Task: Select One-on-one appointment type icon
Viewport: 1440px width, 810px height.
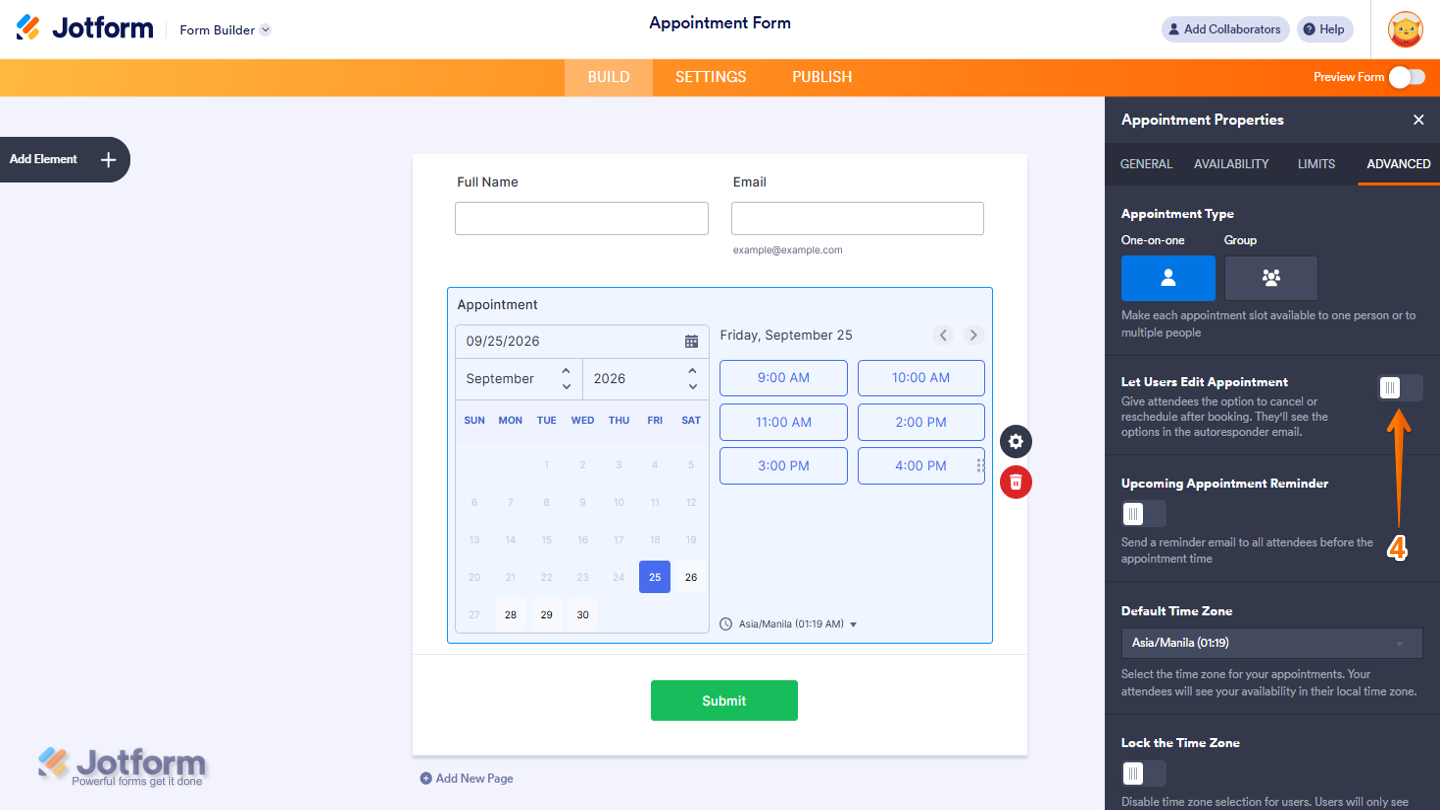Action: [x=1168, y=278]
